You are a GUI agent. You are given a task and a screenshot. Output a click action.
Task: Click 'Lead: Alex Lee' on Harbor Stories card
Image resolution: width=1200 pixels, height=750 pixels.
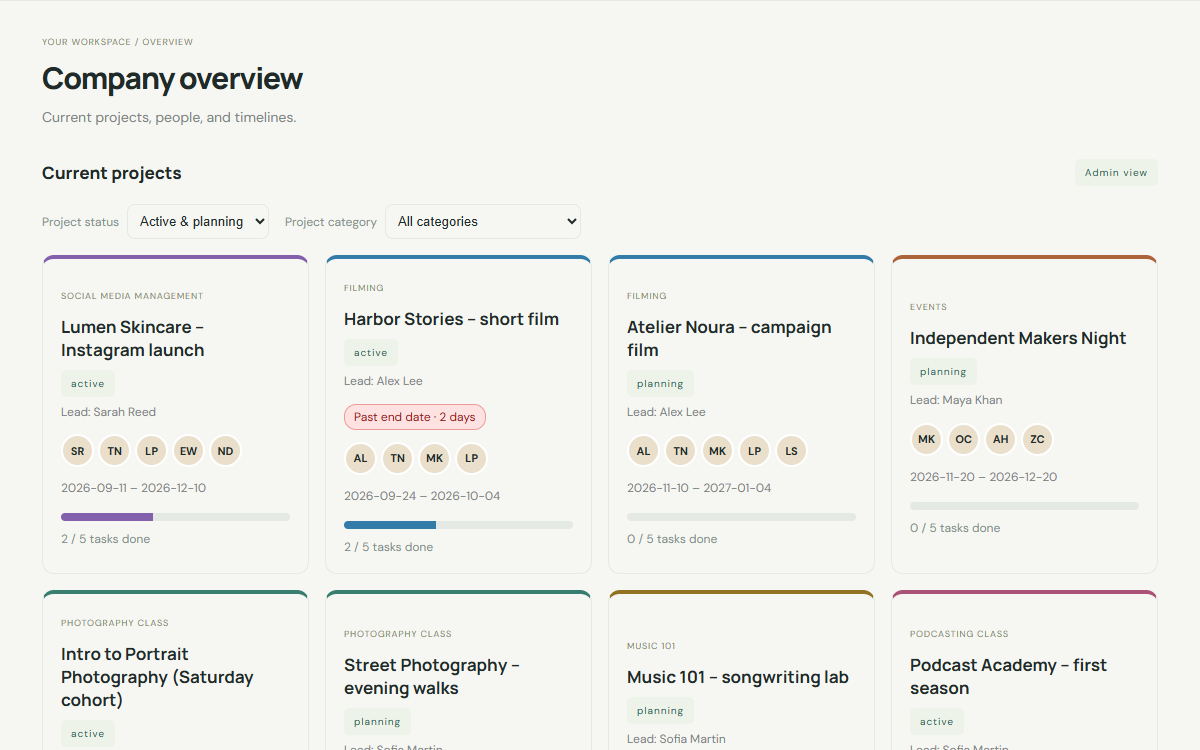(383, 380)
